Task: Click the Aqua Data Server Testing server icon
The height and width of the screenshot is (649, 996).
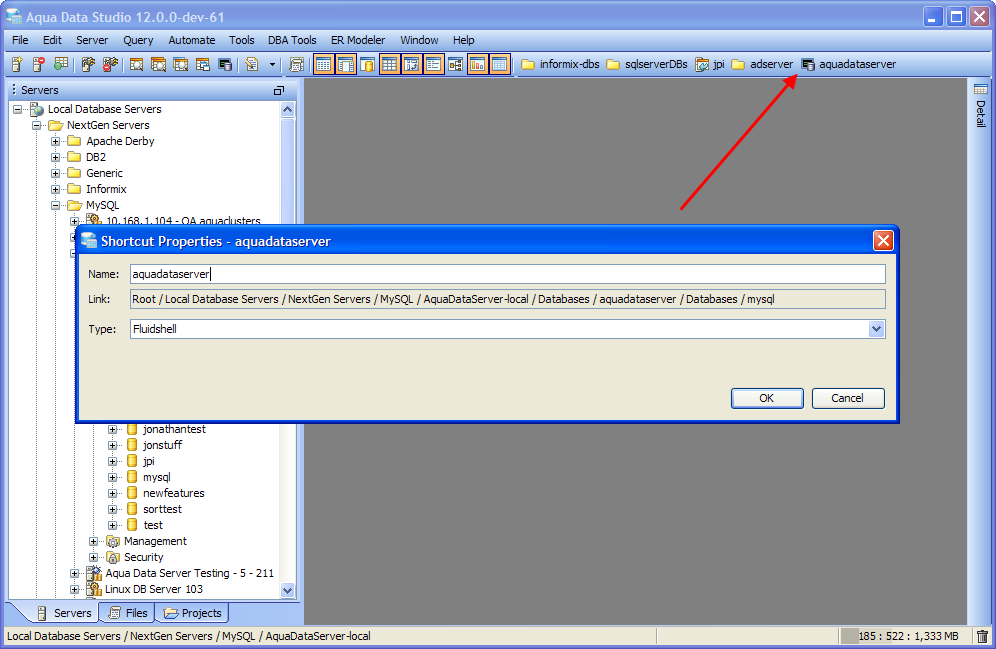Action: (94, 573)
